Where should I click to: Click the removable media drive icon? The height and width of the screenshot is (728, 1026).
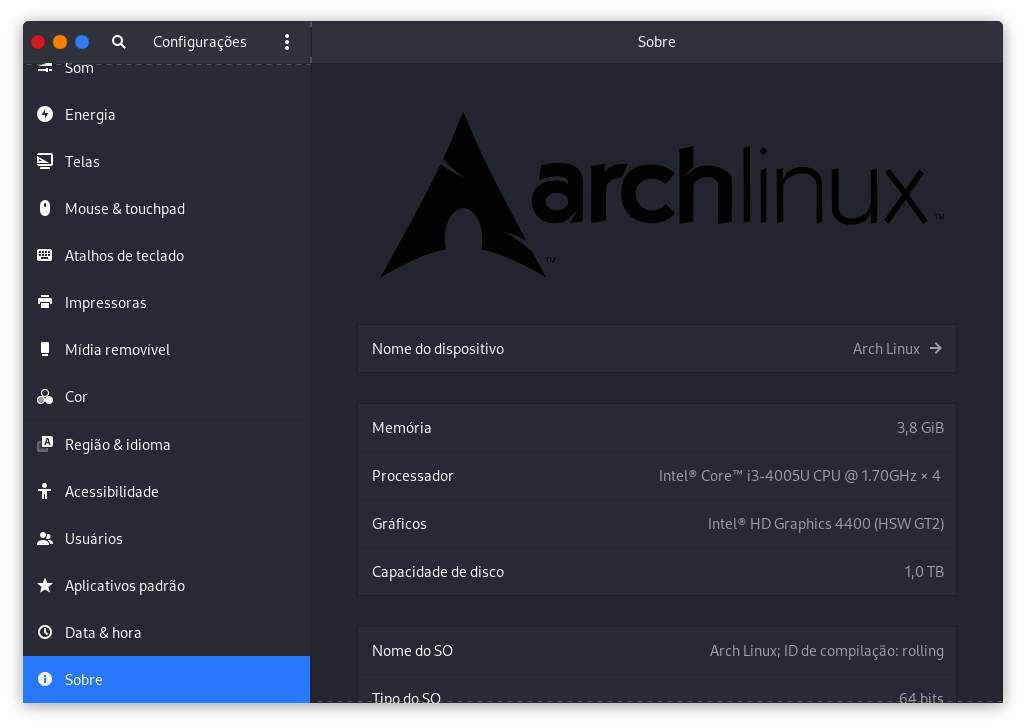[44, 349]
